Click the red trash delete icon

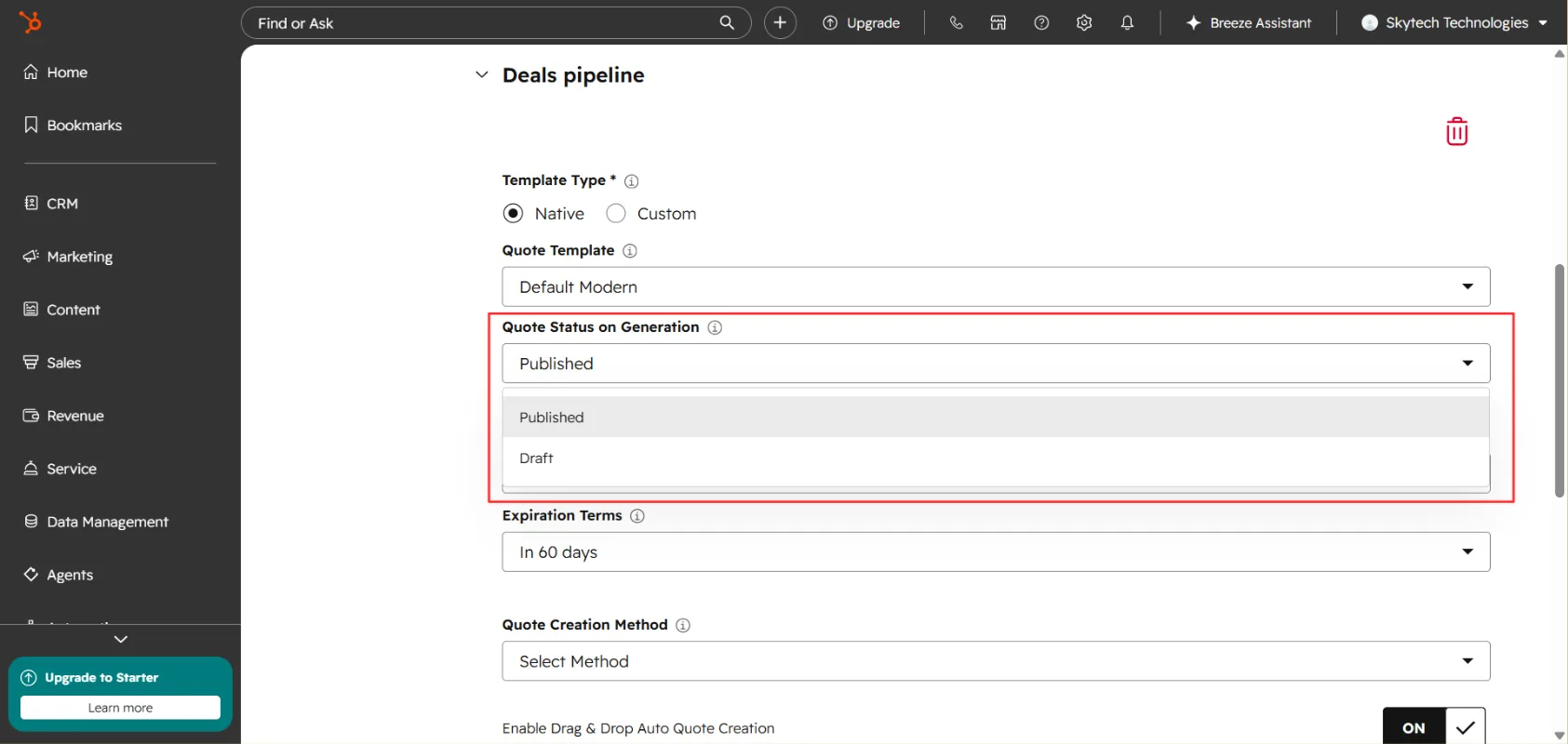tap(1457, 131)
